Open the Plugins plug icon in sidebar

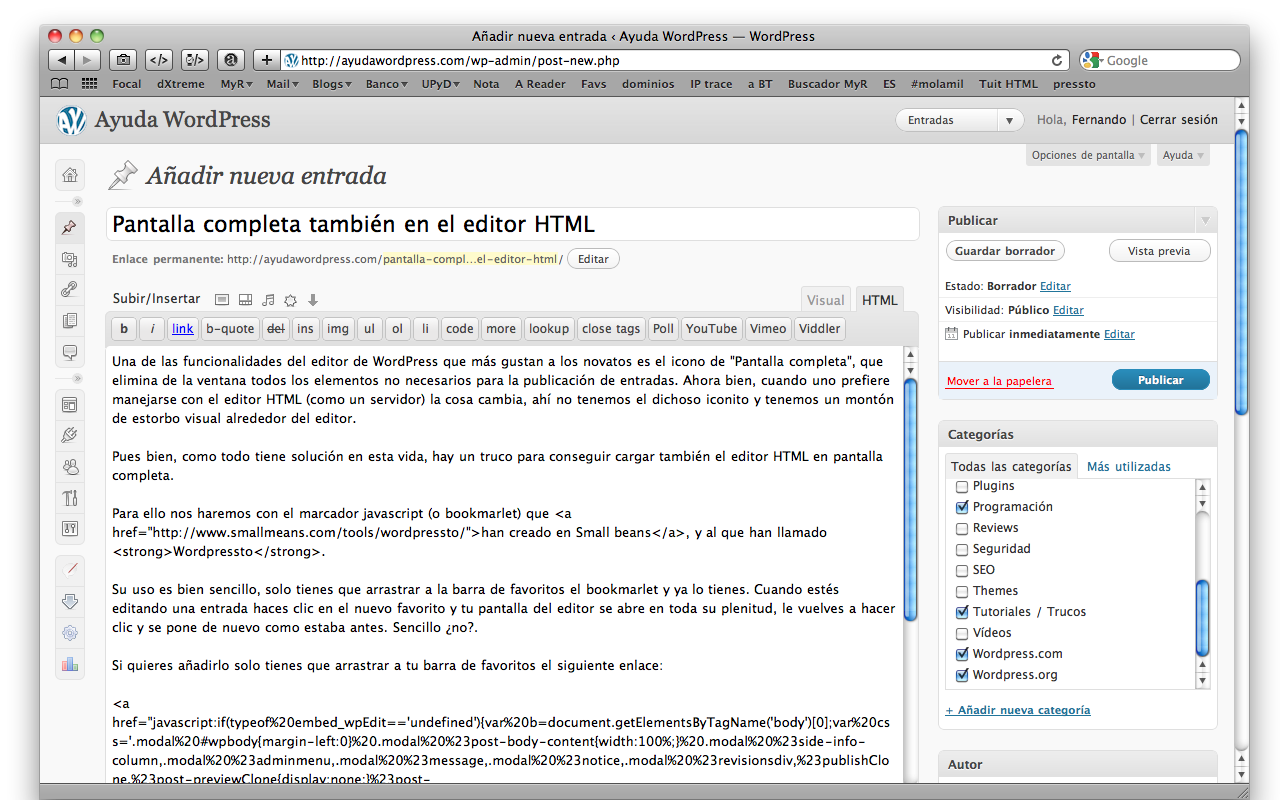69,435
